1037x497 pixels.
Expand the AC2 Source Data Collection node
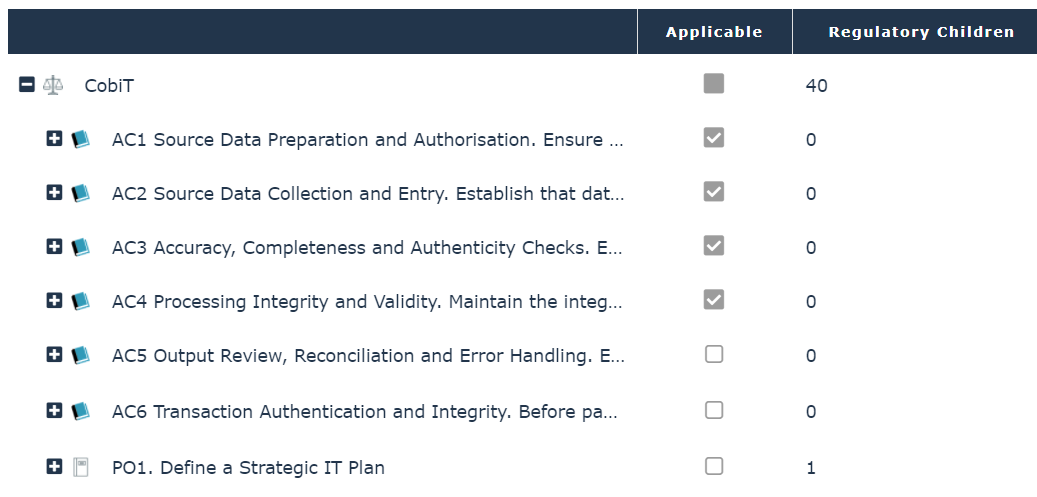click(55, 193)
